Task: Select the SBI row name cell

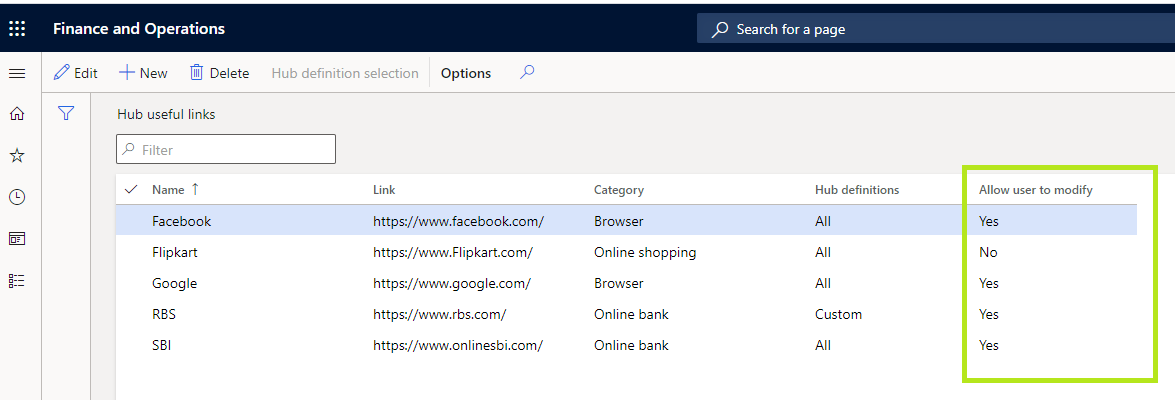Action: click(161, 345)
